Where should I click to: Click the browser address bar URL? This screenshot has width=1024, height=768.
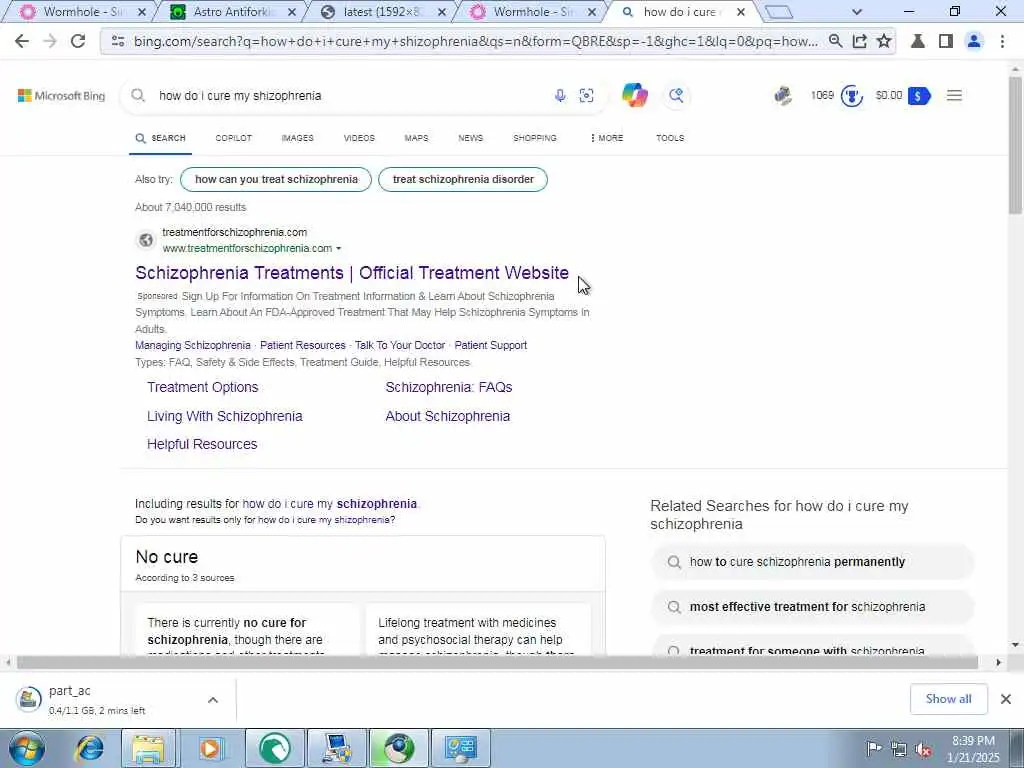click(475, 41)
